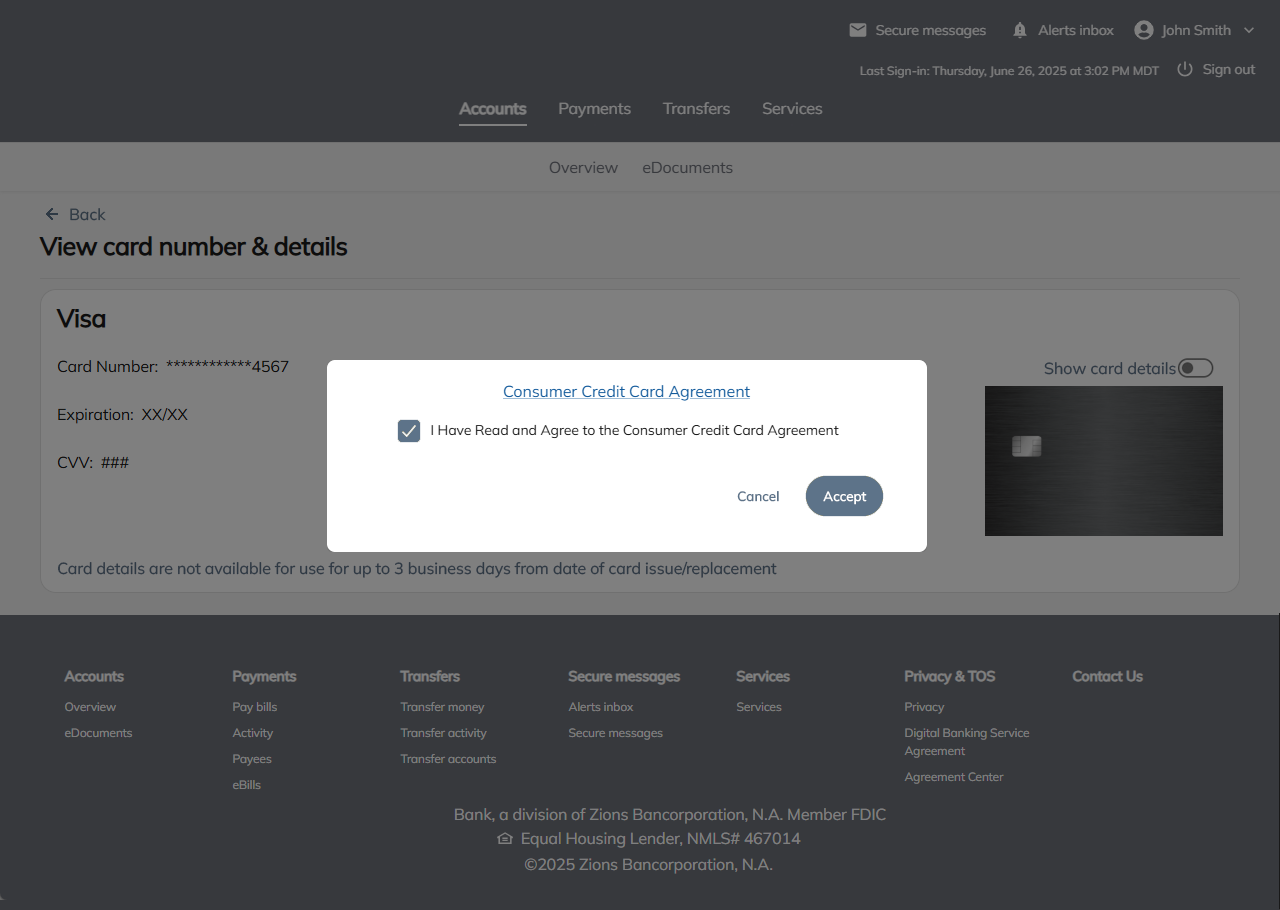Click the Equal Housing Lender house icon
This screenshot has height=910, width=1280.
(x=505, y=838)
